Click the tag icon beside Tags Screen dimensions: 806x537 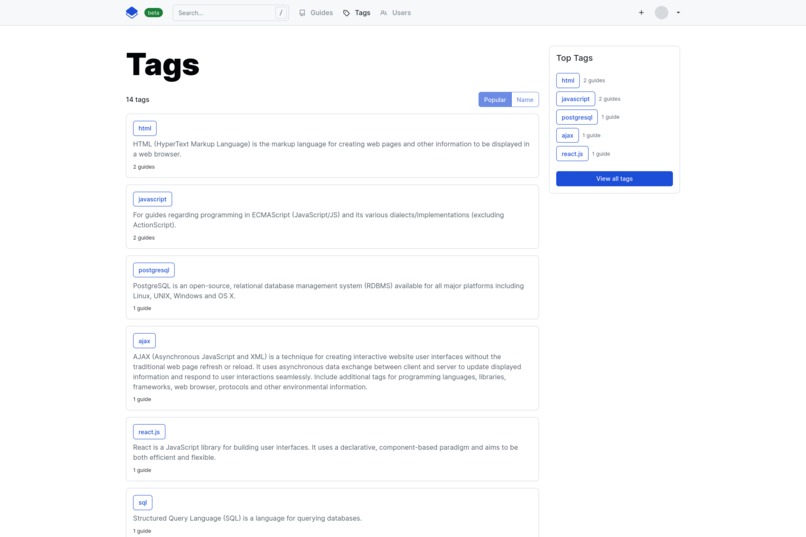346,13
